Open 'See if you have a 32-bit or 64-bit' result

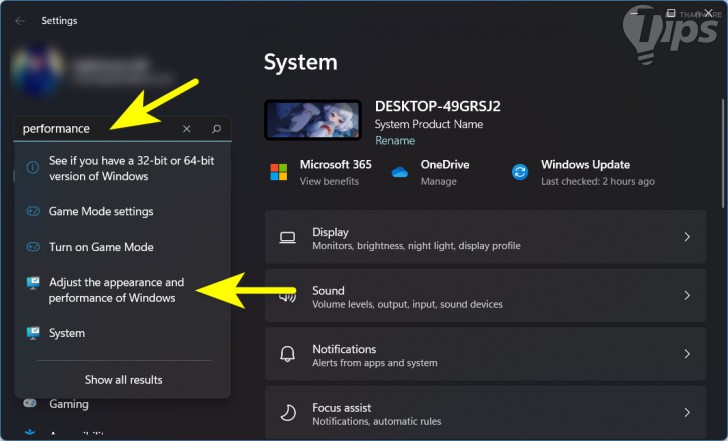(x=123, y=168)
